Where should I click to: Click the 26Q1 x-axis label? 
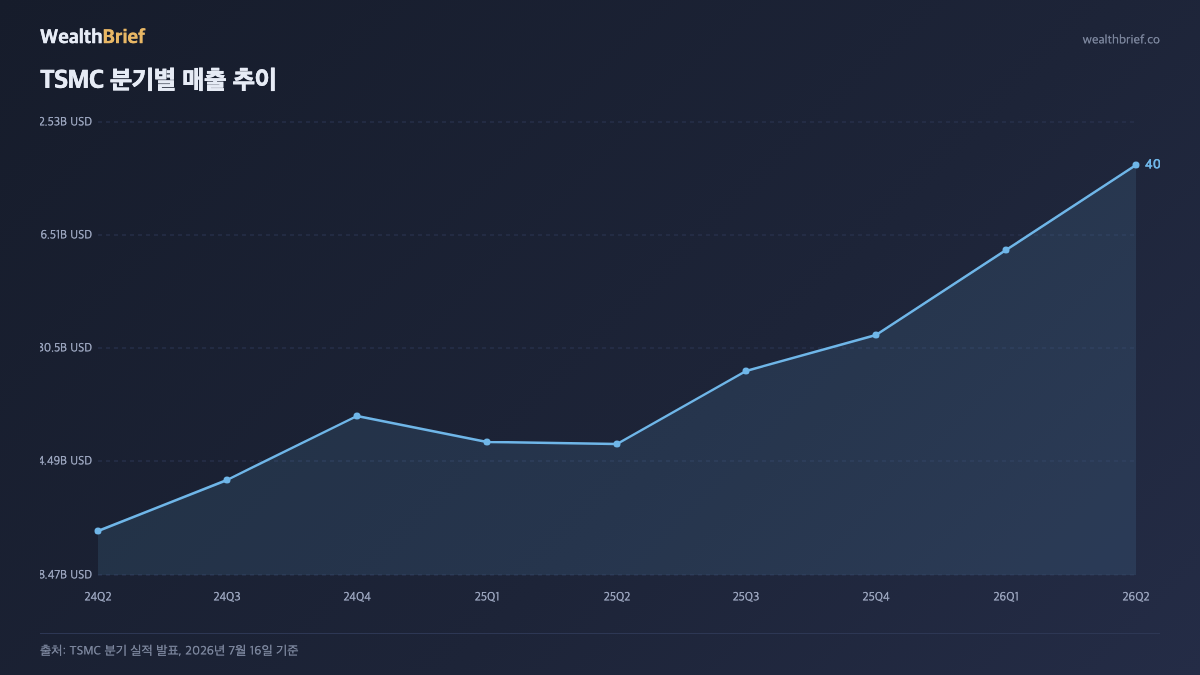[1006, 597]
